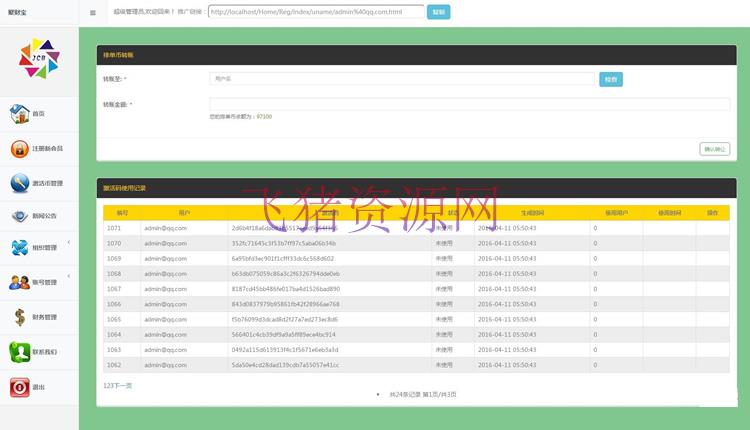Open 联系我们 green contact icon

19,352
